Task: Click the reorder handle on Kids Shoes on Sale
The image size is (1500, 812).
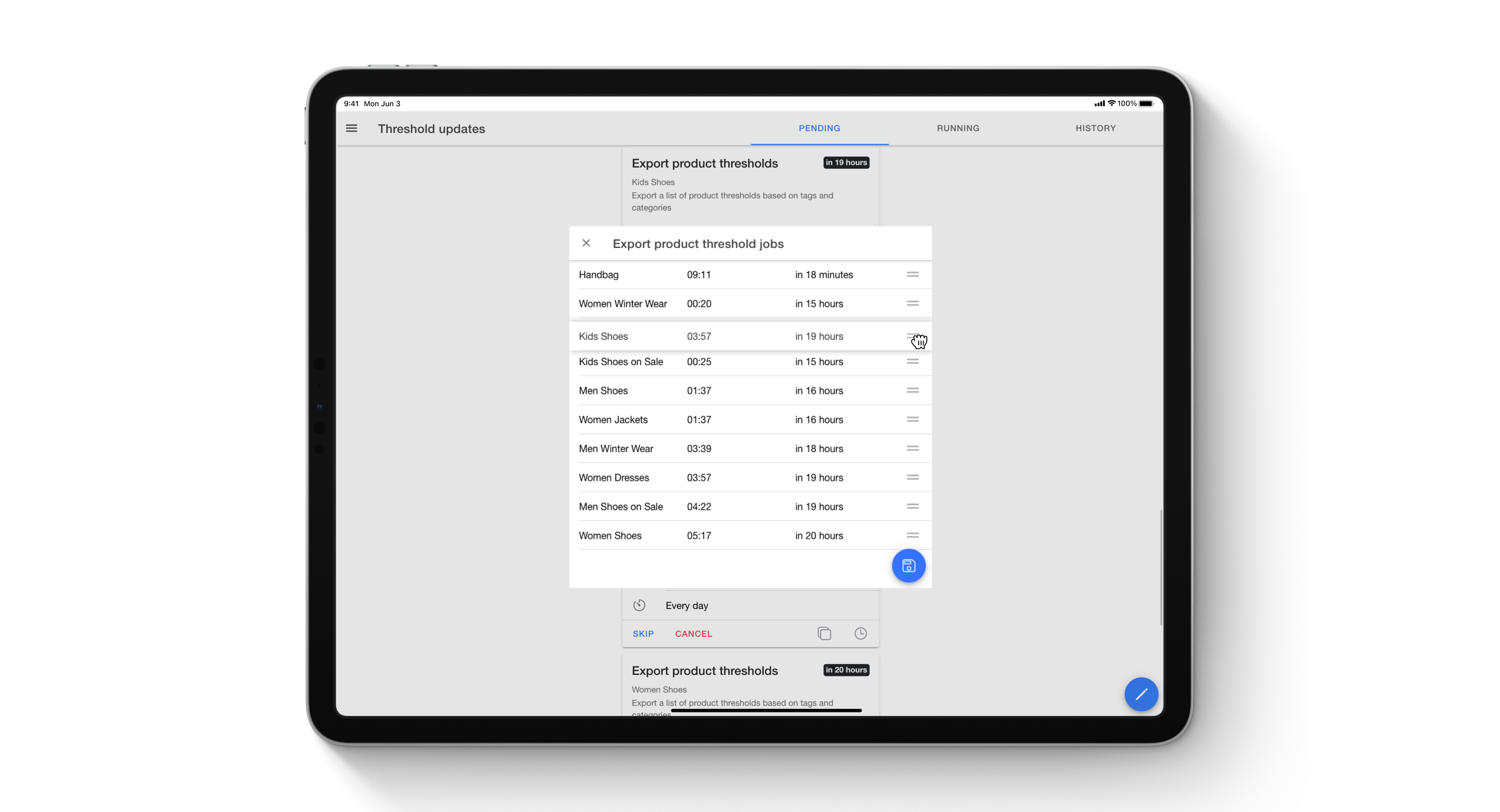Action: point(912,362)
